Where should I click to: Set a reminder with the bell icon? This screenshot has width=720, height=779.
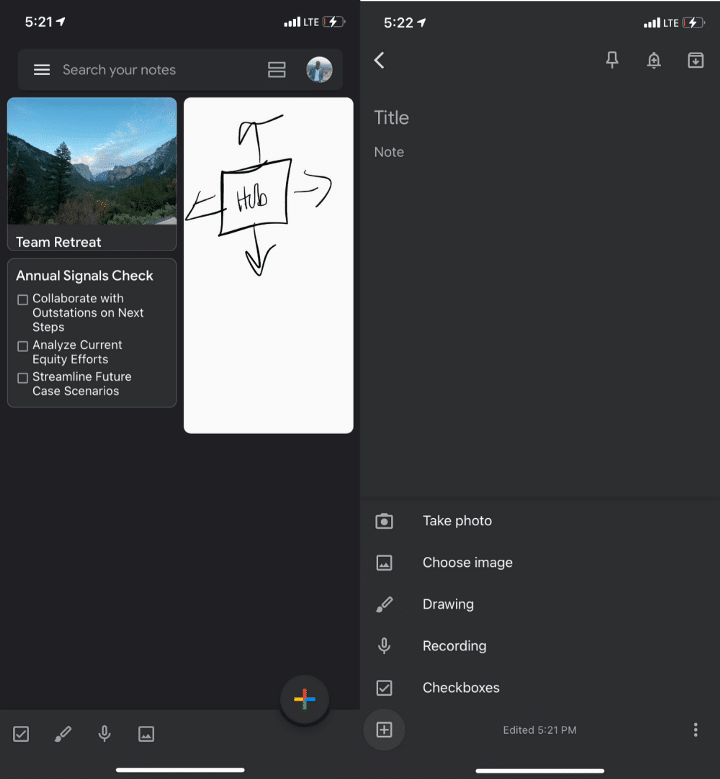click(x=654, y=60)
